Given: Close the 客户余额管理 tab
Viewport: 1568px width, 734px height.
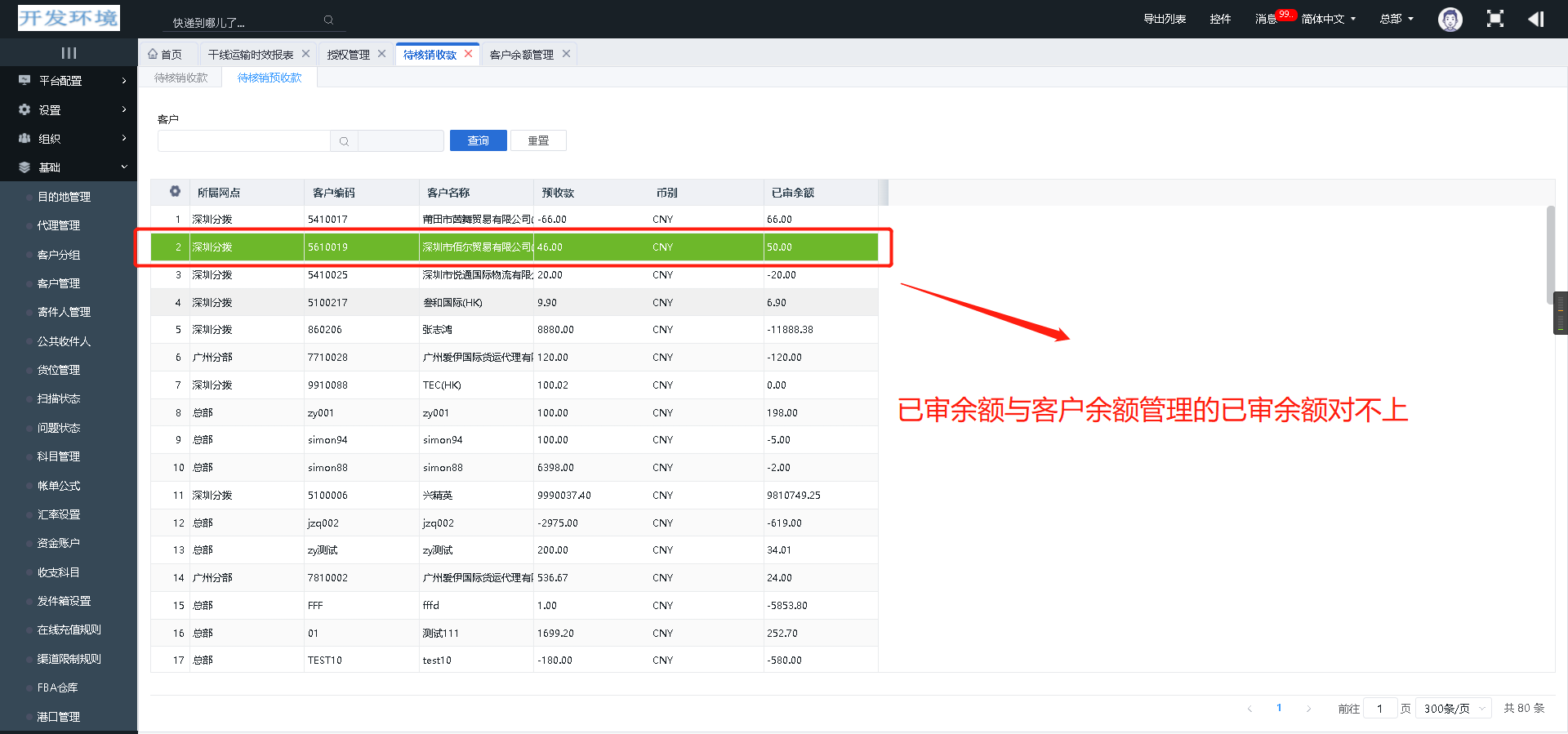Looking at the screenshot, I should (566, 54).
